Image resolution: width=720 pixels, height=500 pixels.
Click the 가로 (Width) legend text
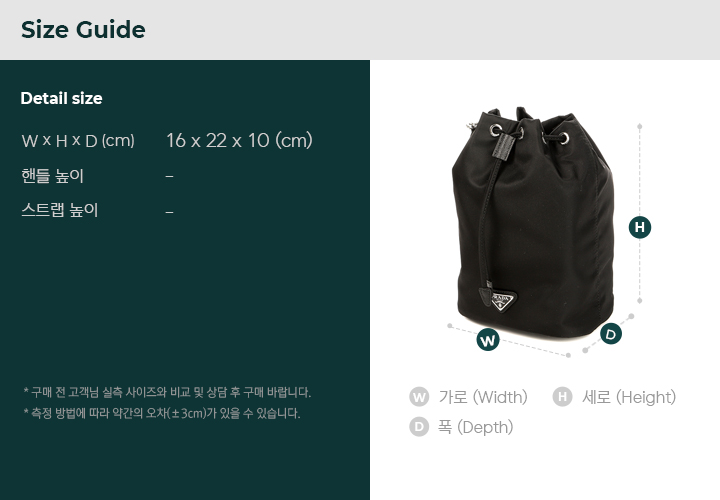tap(483, 397)
